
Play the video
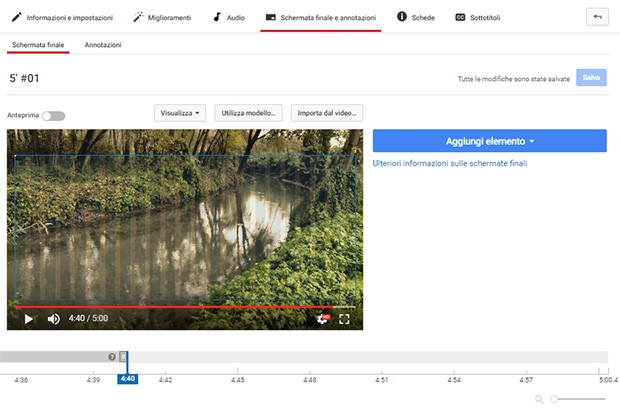point(28,319)
